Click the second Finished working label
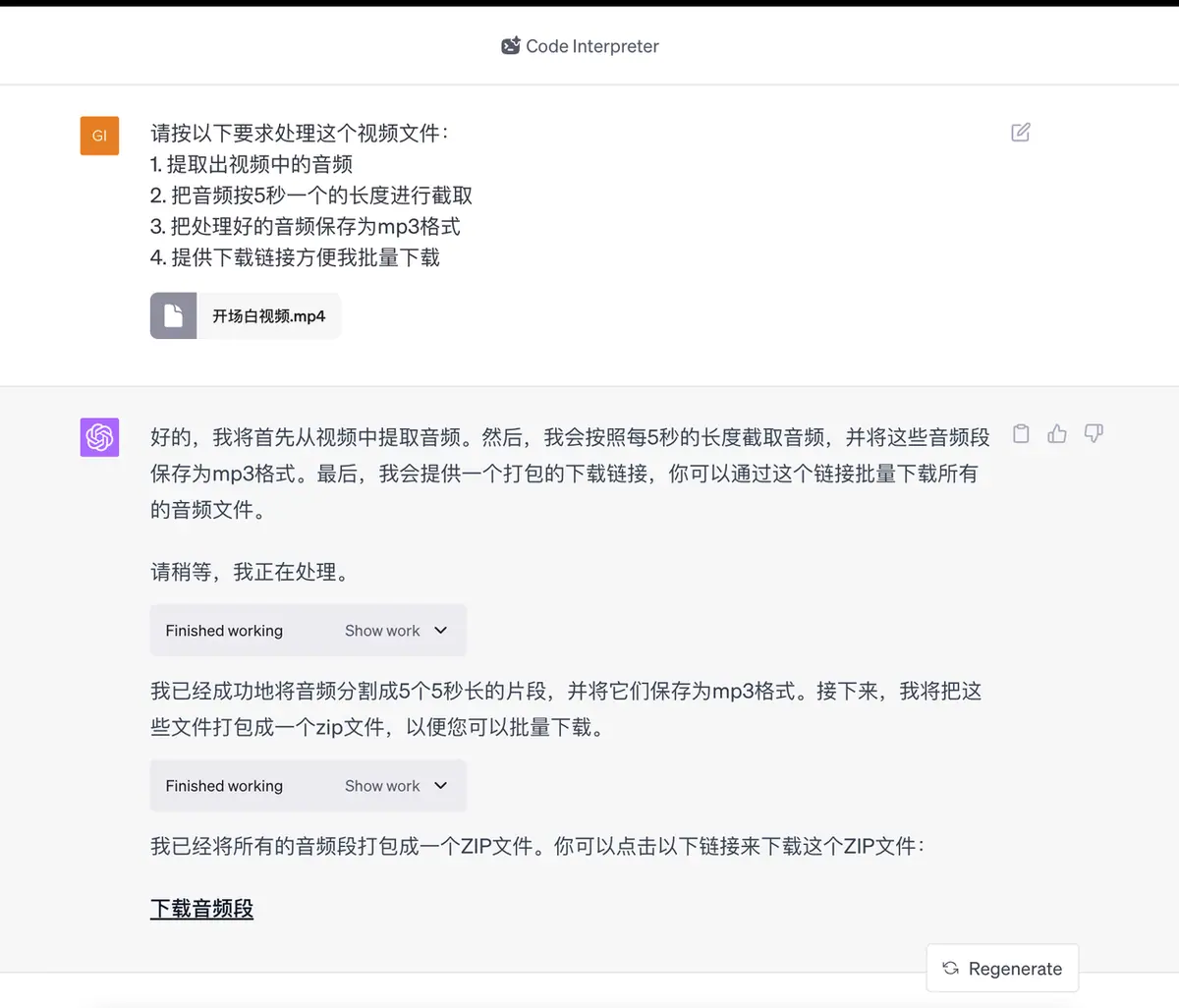The image size is (1179, 1008). tap(224, 786)
